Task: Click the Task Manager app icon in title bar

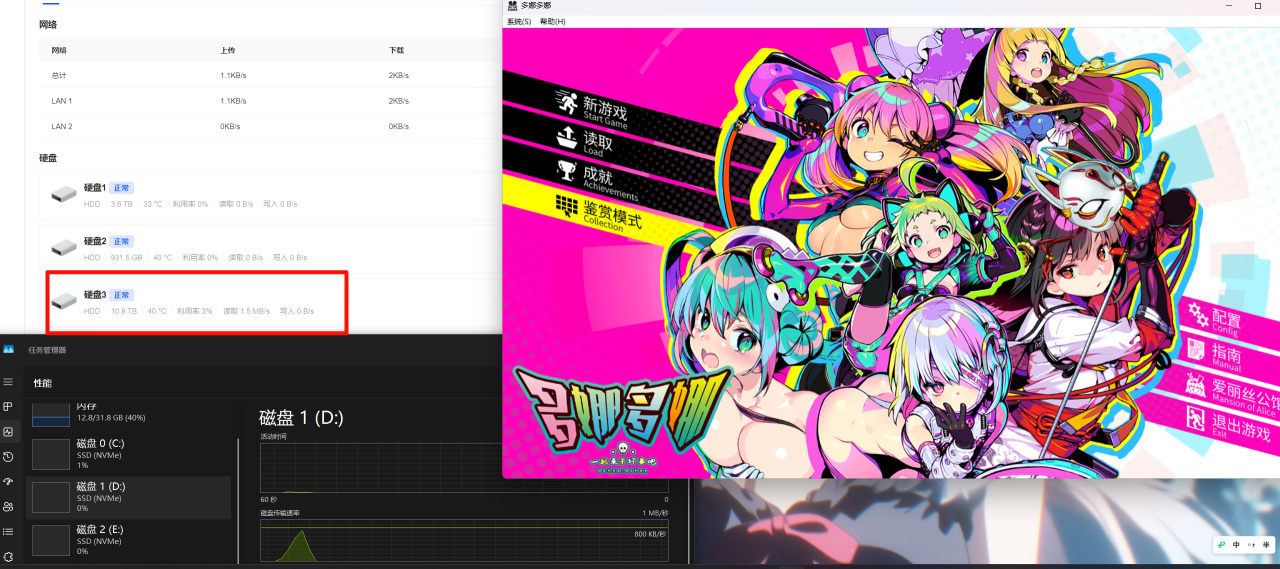Action: (8, 349)
